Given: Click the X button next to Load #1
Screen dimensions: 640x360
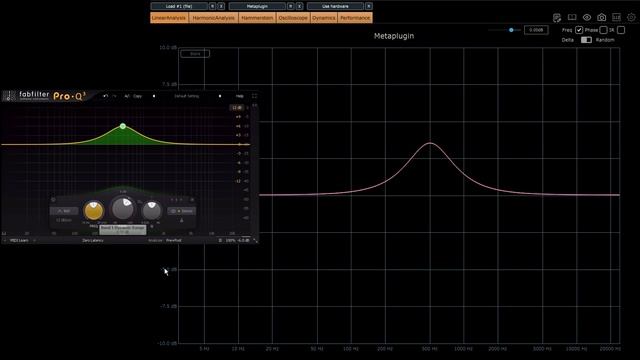Looking at the screenshot, I should pyautogui.click(x=221, y=6).
